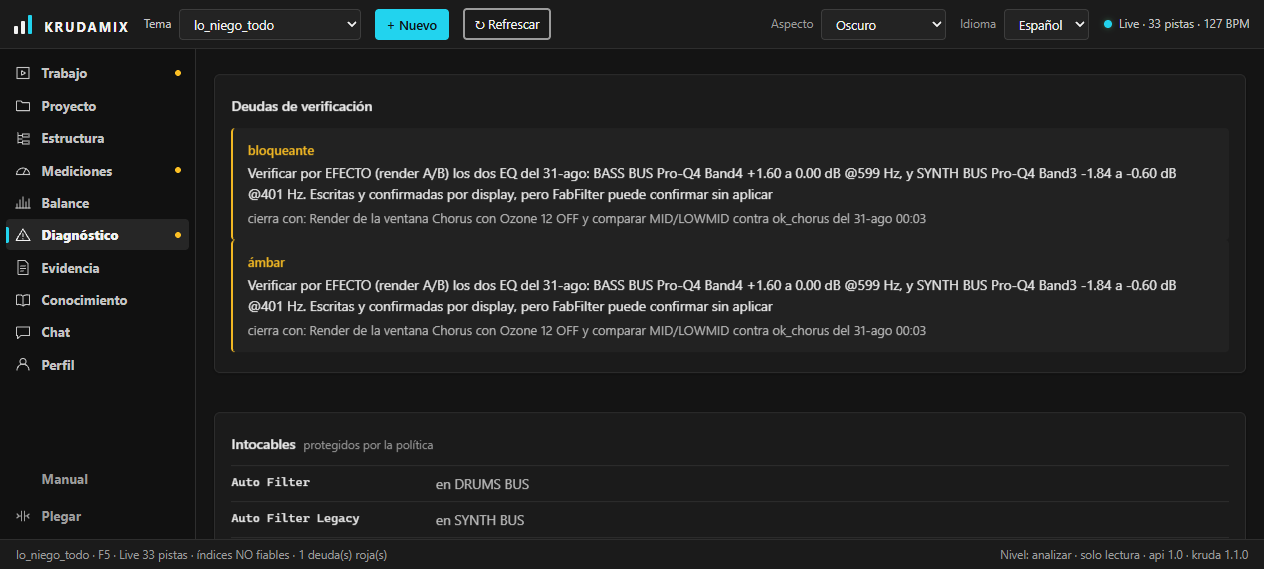Click the bloqueante label
1264x569 pixels.
pos(281,151)
